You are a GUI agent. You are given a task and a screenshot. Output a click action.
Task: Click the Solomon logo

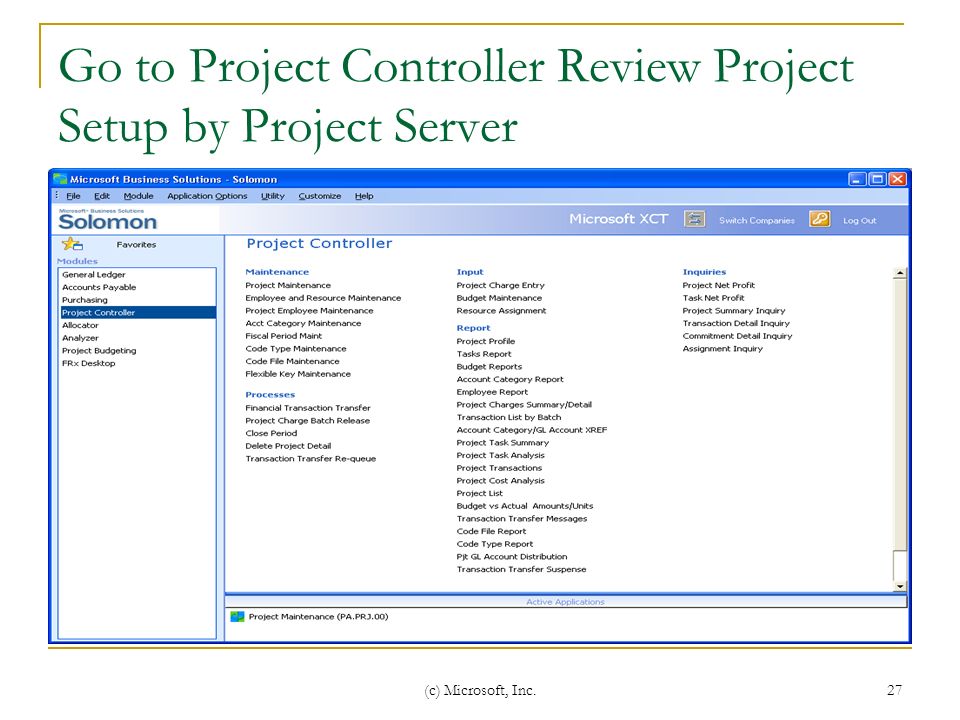point(108,220)
